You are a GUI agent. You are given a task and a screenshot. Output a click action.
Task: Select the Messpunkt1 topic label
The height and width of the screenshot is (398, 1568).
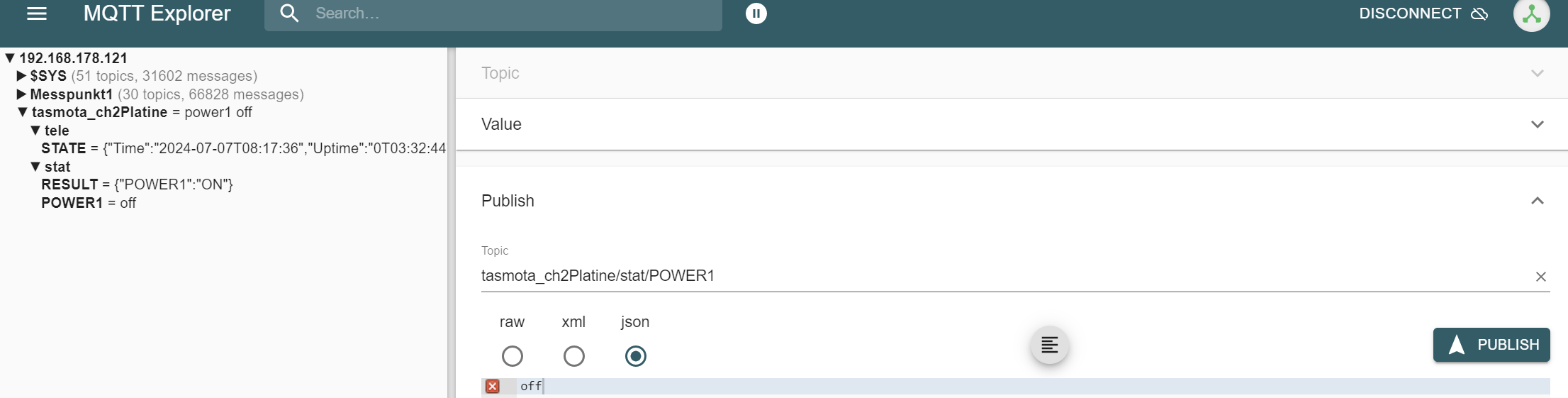coord(71,94)
